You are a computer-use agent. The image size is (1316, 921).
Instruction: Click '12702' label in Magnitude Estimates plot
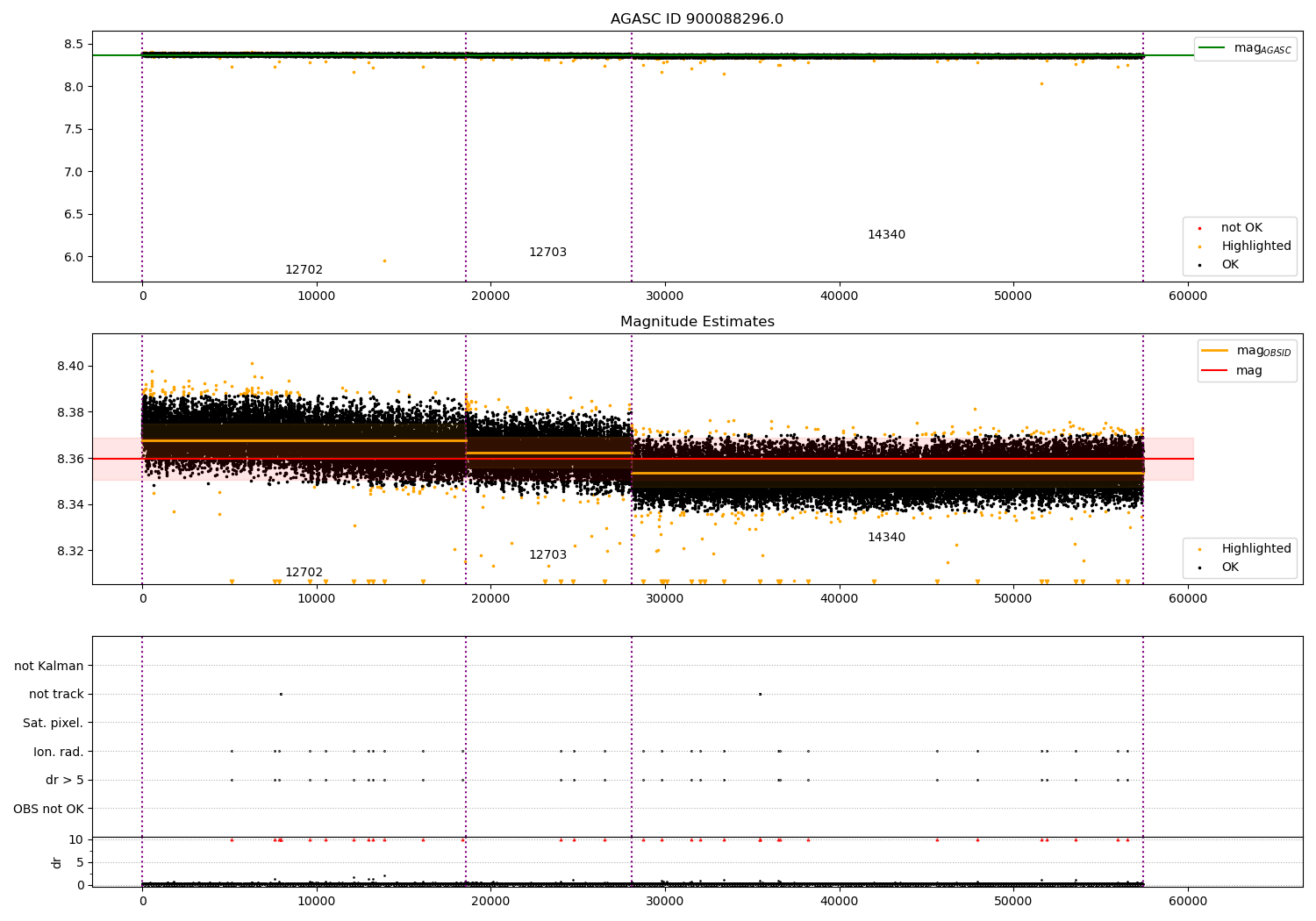(x=304, y=573)
